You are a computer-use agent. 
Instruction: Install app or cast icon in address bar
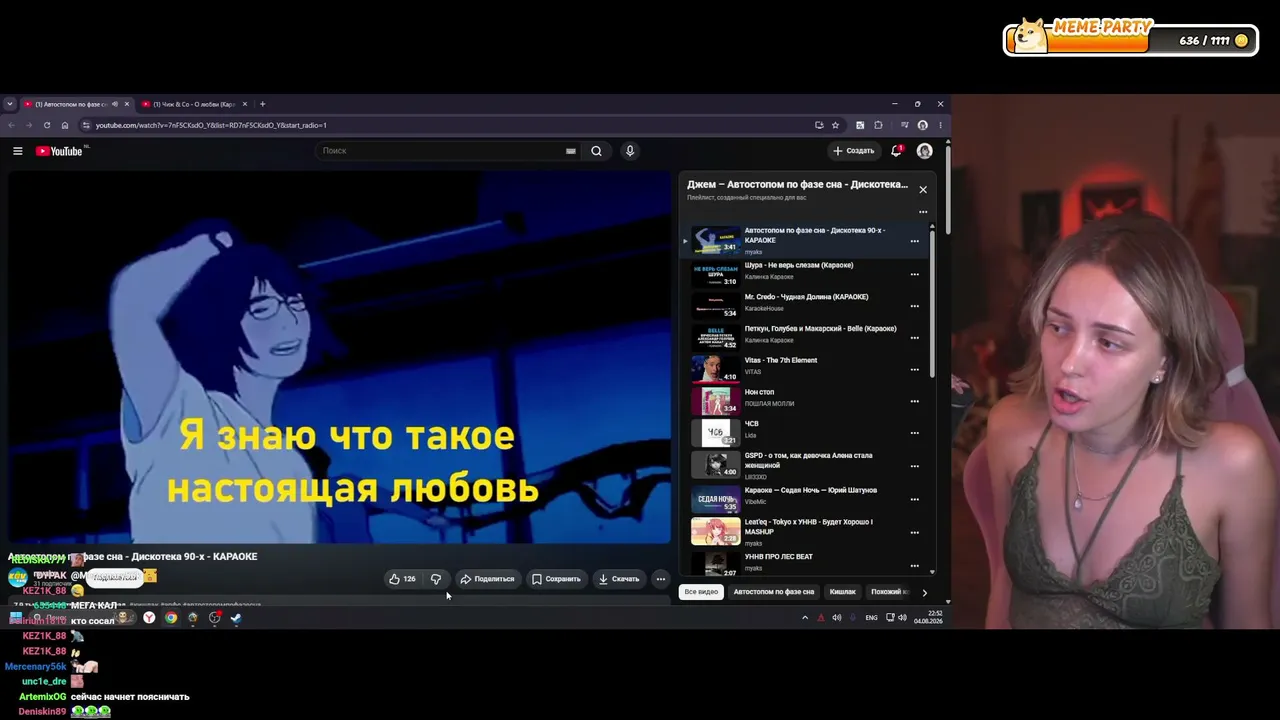point(819,125)
